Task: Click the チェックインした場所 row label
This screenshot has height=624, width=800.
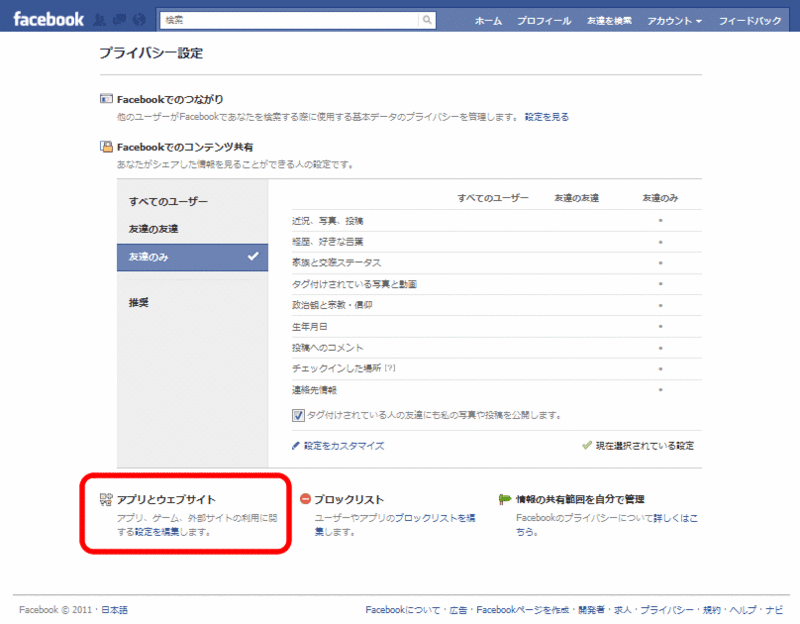Action: tap(336, 368)
